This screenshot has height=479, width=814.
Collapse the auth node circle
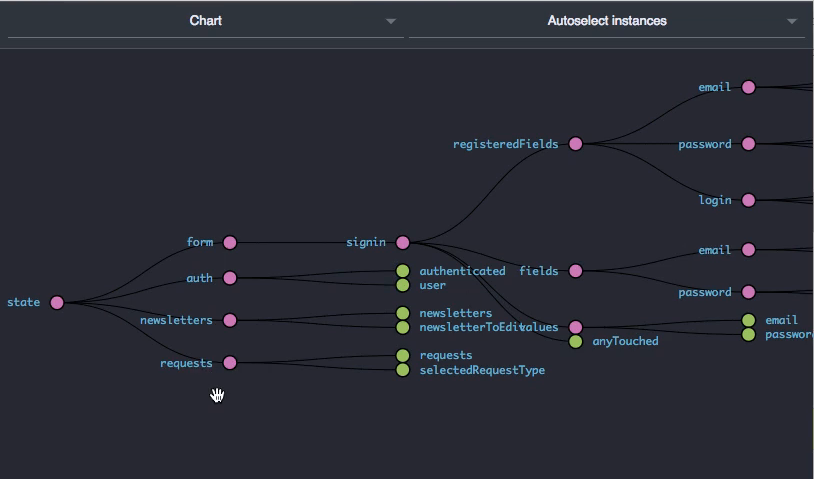click(230, 278)
